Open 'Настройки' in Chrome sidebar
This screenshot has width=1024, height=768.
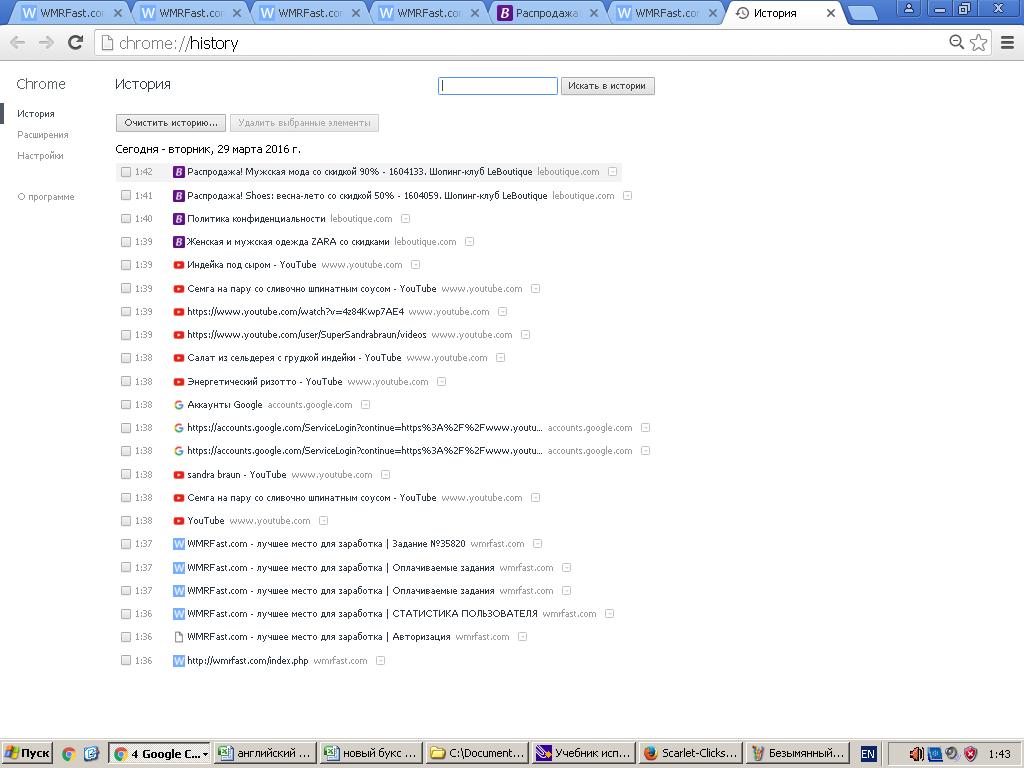(40, 155)
